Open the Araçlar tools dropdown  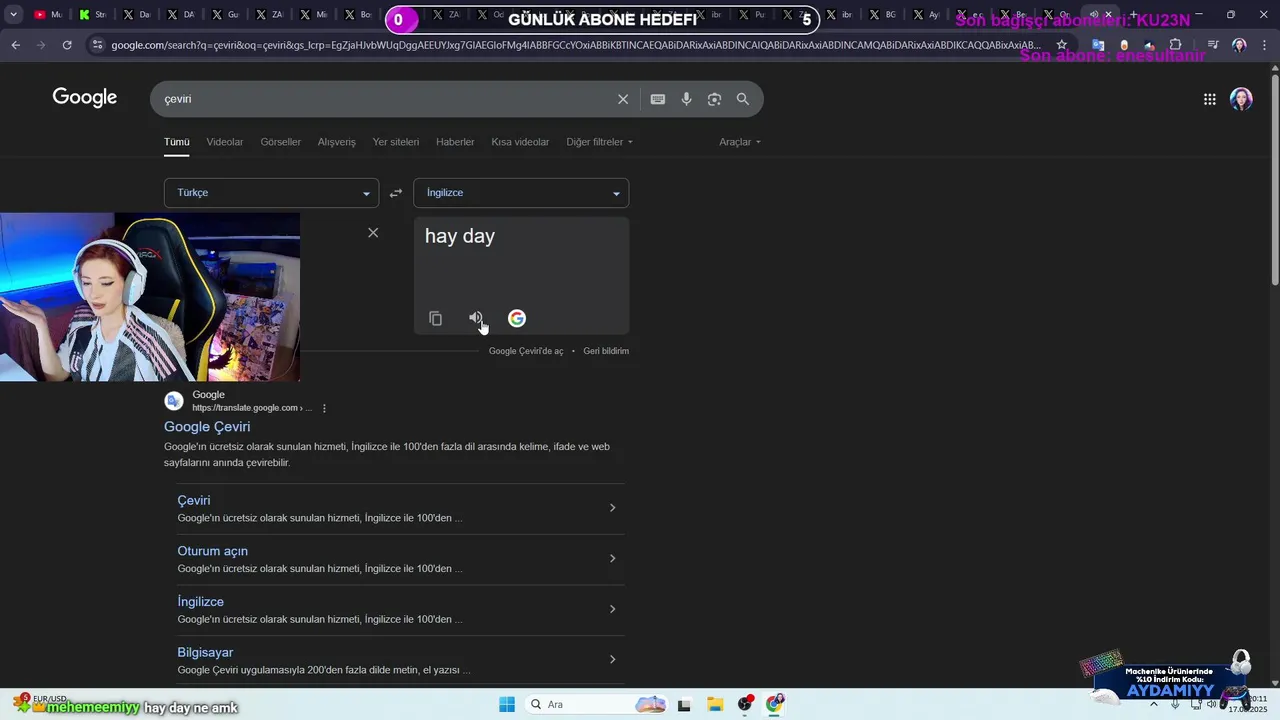740,142
